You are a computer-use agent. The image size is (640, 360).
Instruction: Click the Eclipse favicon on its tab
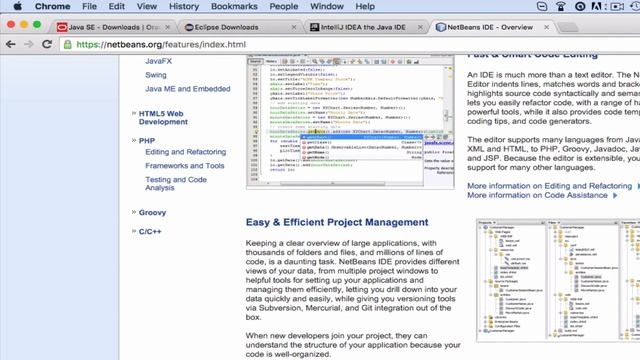[189, 27]
